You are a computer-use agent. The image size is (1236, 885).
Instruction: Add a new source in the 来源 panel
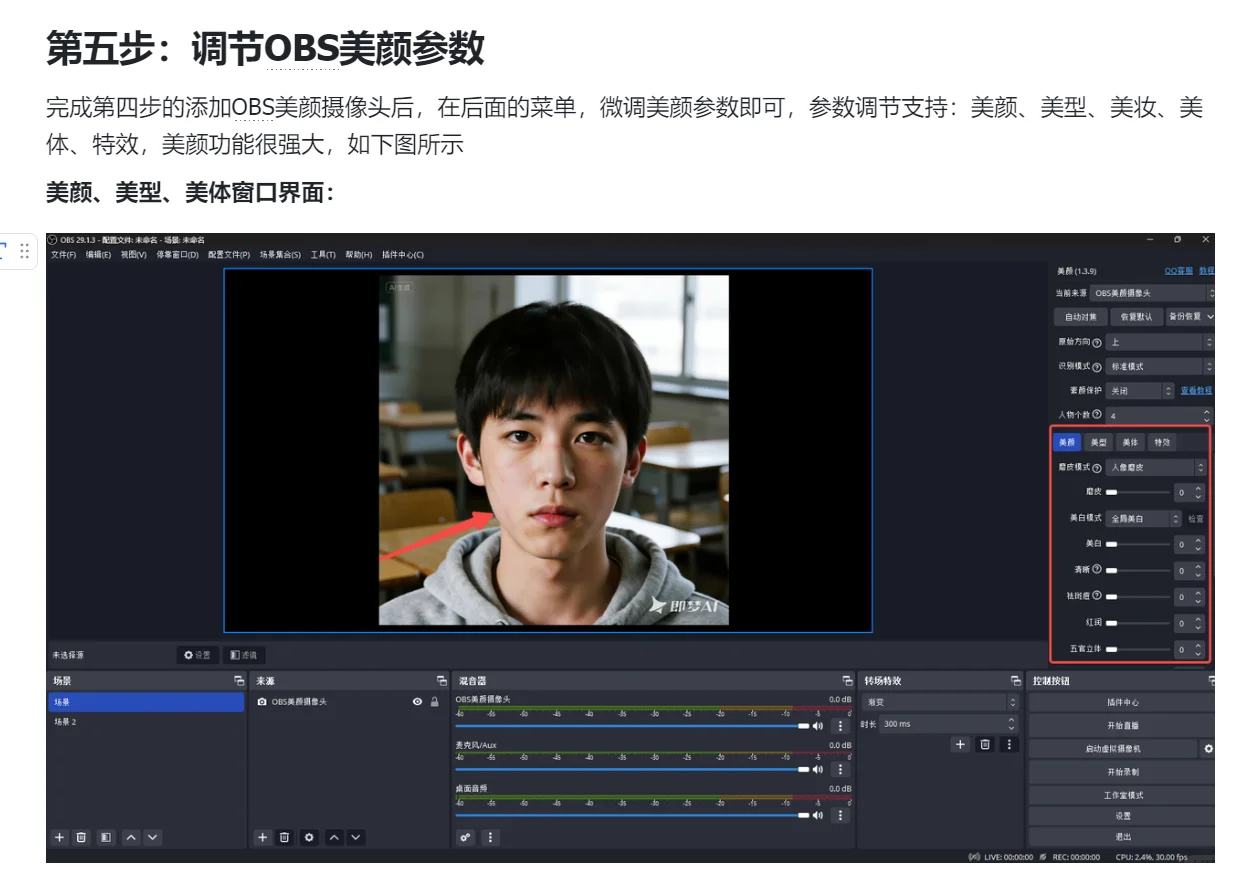(x=263, y=837)
